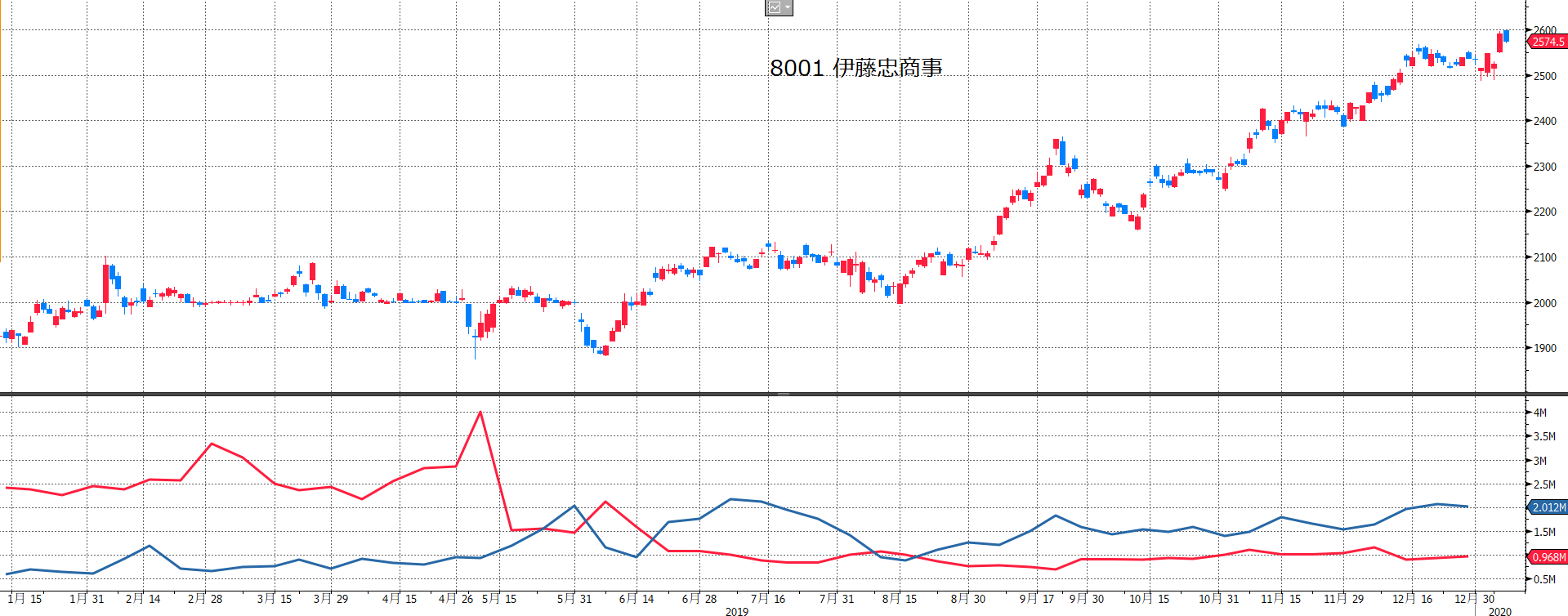Screen dimensions: 1568x616
Task: Click the red 0.968M volume value tag
Action: 1548,557
